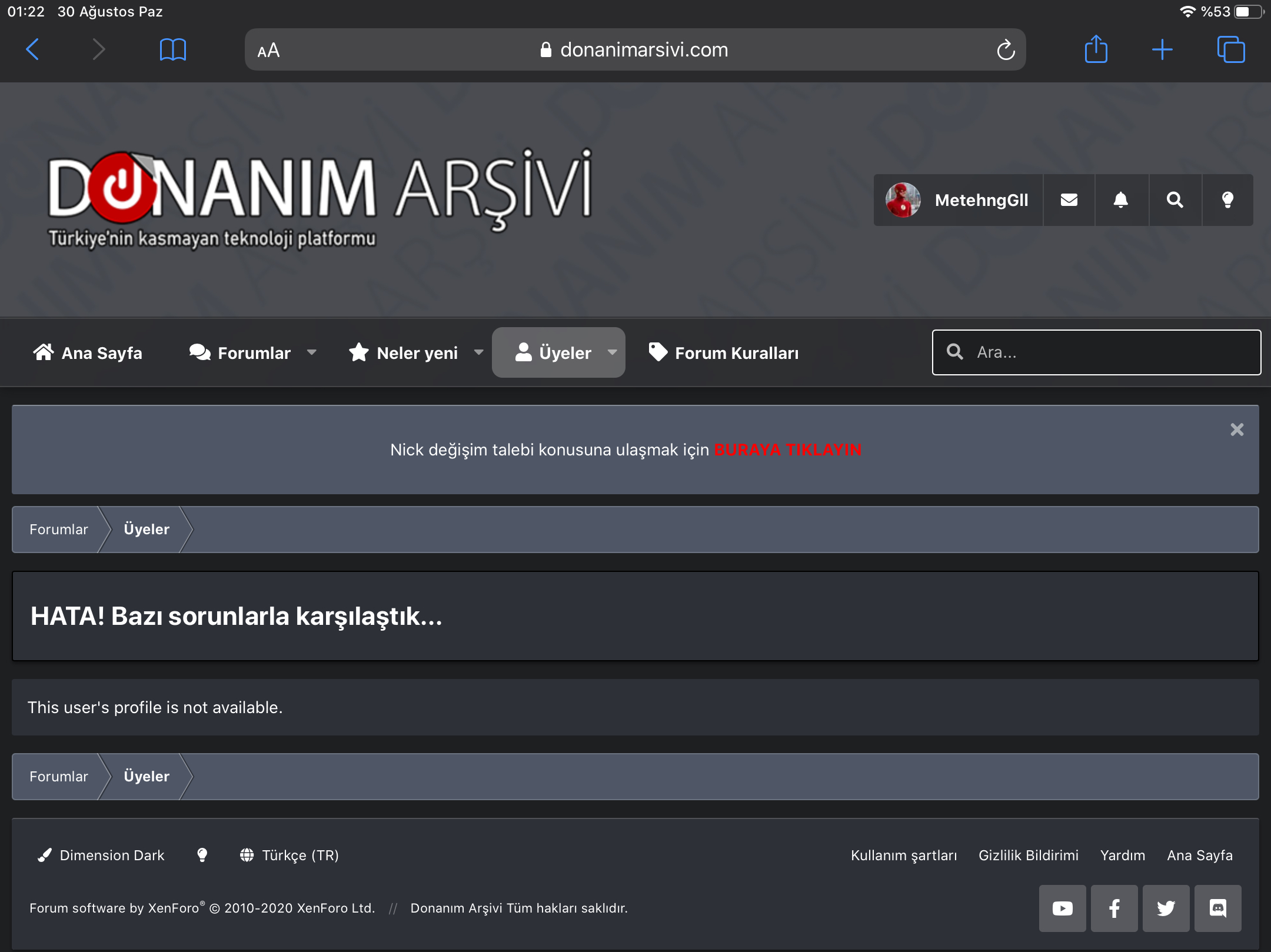Click the Ara search input field
The image size is (1271, 952).
tap(1106, 352)
